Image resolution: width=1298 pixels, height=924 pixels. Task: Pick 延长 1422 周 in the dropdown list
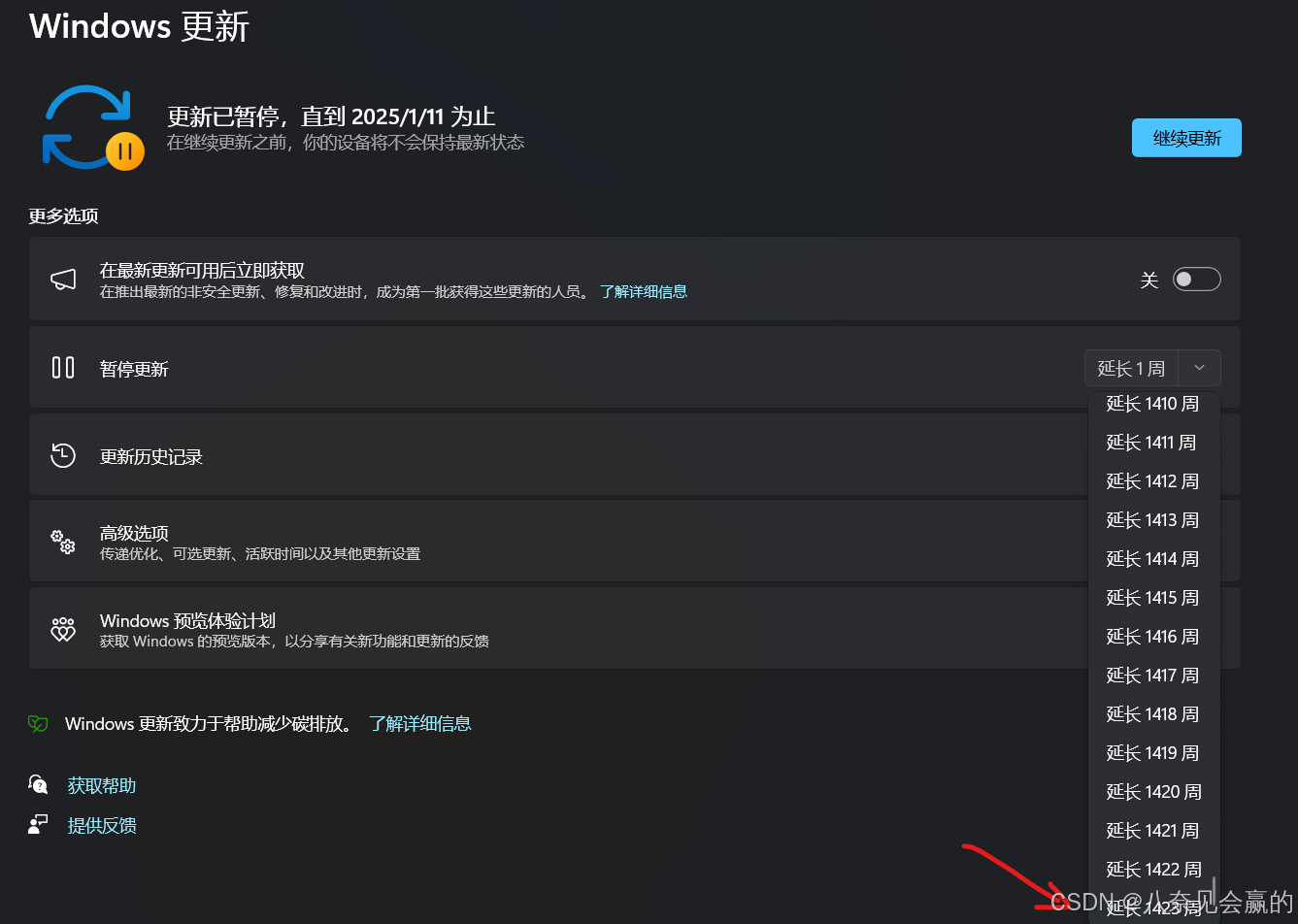tap(1153, 870)
